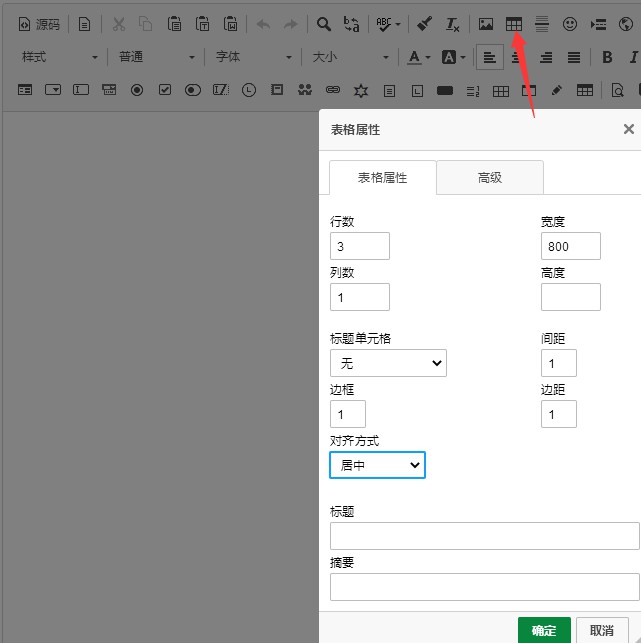Click the undo arrow icon

263,25
